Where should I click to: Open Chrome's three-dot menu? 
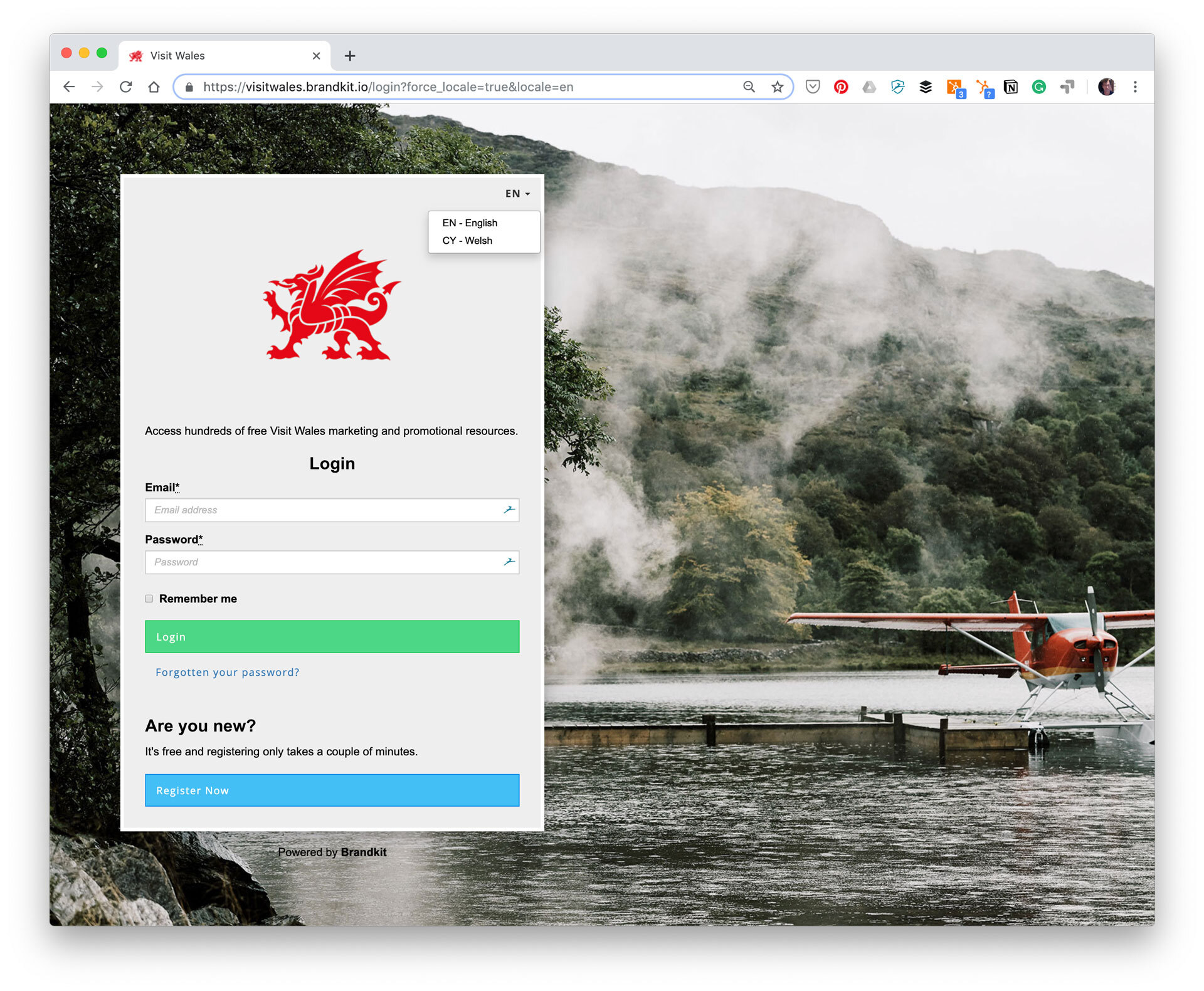pos(1135,87)
